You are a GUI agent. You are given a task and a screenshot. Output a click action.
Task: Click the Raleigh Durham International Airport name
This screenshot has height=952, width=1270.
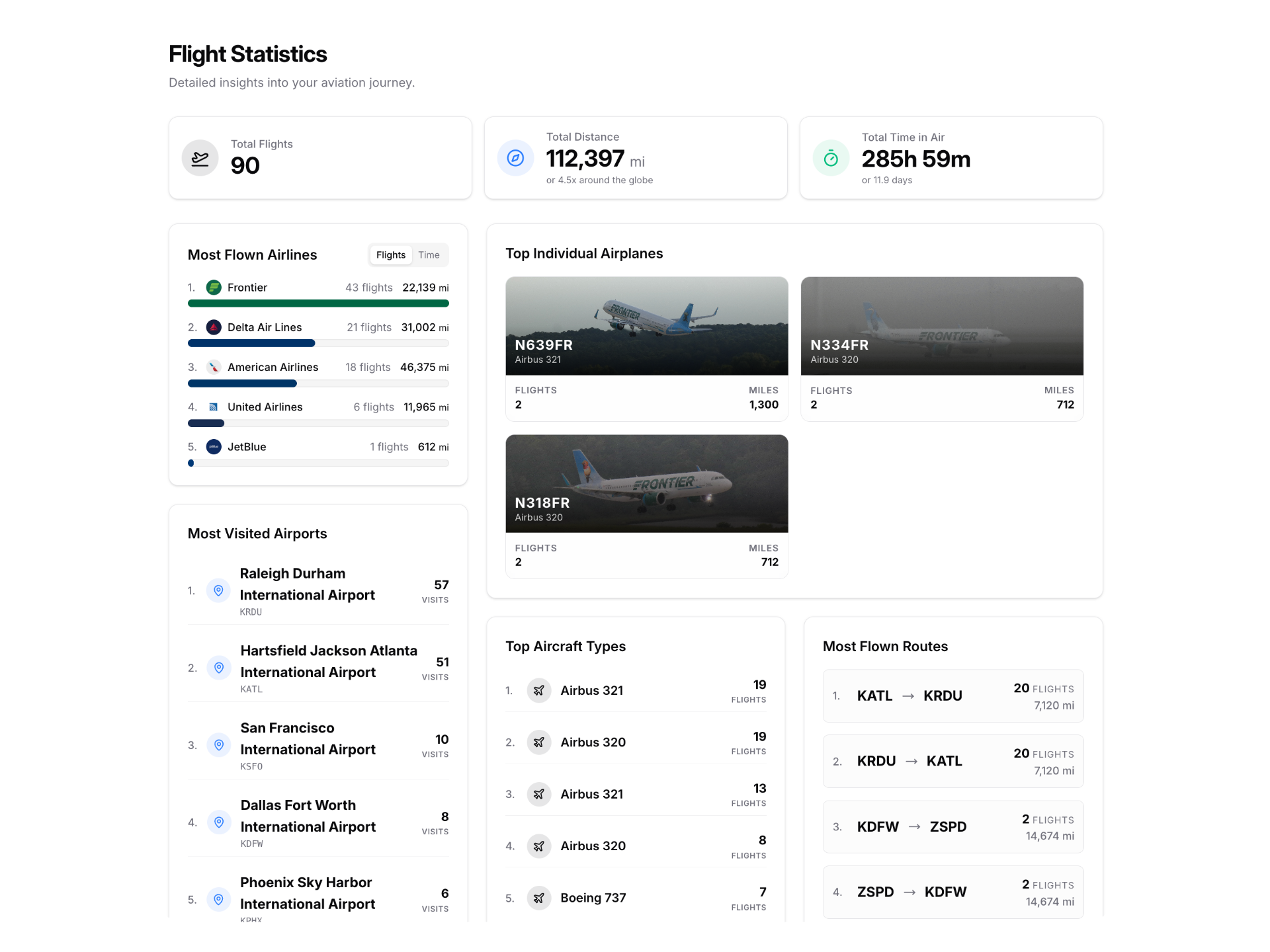[x=307, y=584]
